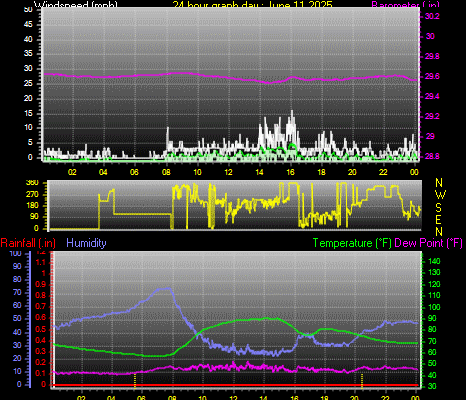Click the E compass letter
Image resolution: width=466 pixels, height=400 pixels.
tap(439, 219)
